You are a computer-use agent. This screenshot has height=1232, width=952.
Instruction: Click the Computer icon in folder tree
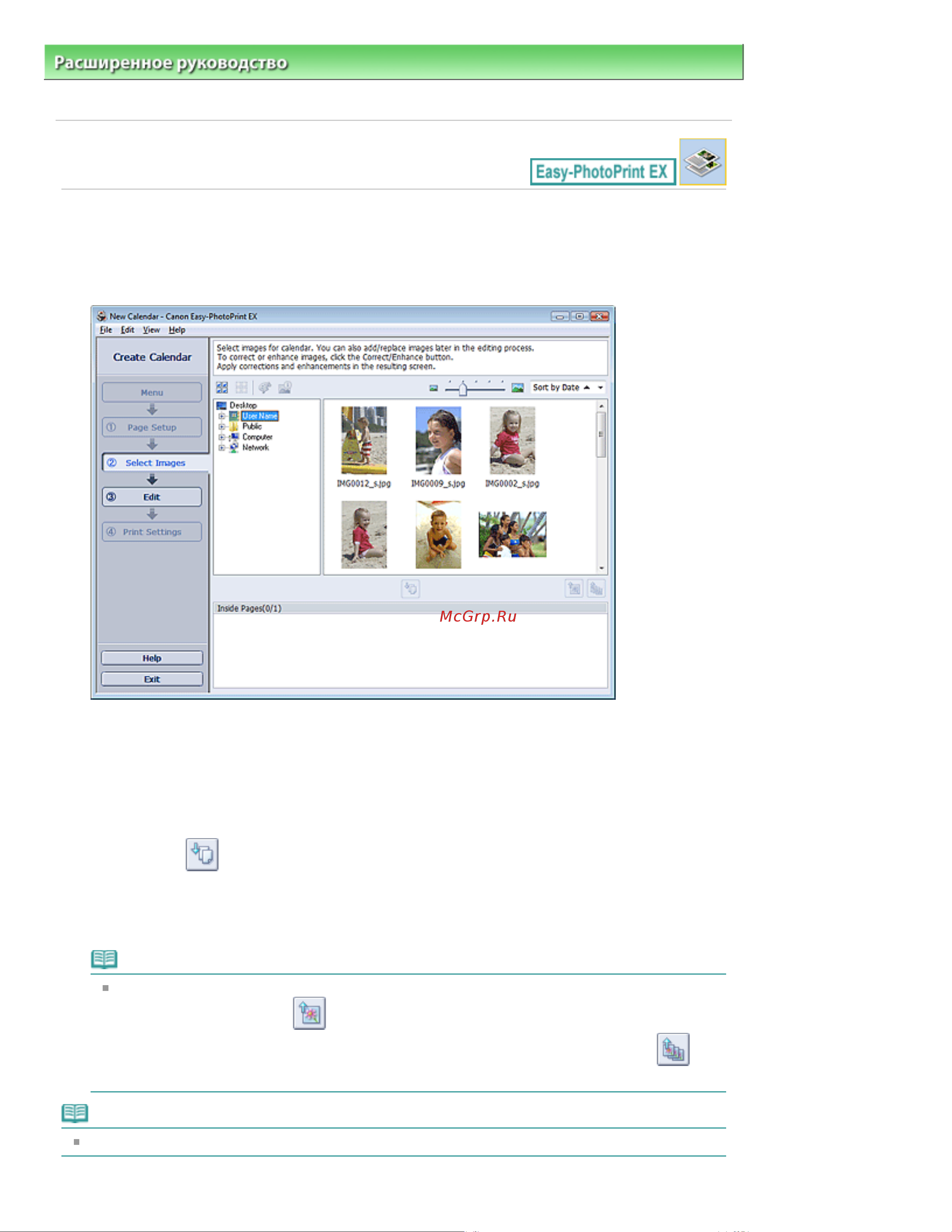(234, 437)
